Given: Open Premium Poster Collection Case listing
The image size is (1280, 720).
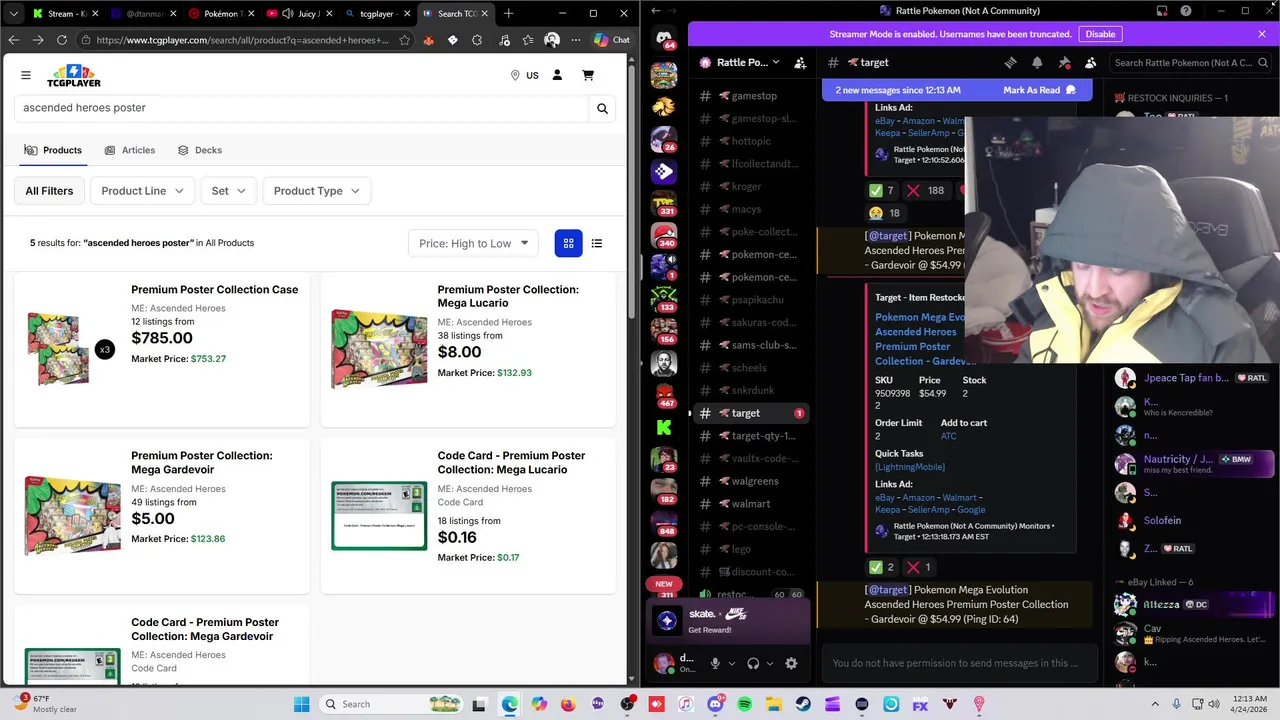Looking at the screenshot, I should point(214,290).
